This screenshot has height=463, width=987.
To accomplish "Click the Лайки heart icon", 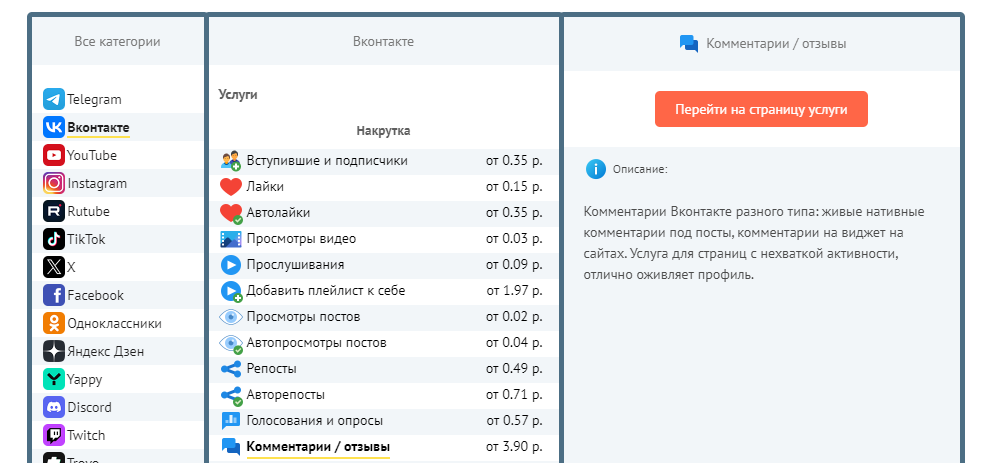I will tap(231, 187).
